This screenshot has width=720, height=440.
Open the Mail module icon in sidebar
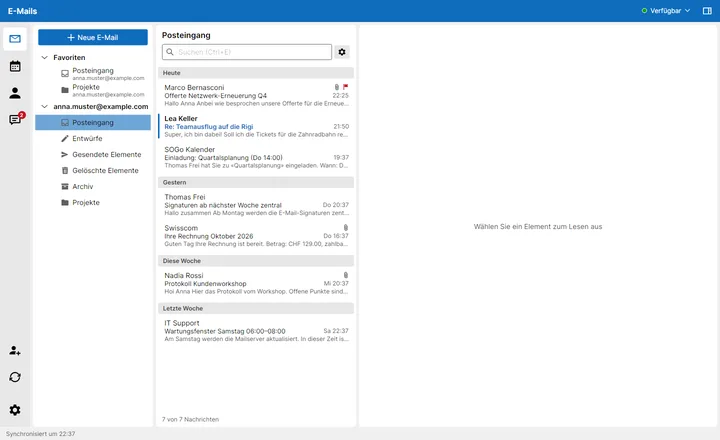pos(15,39)
